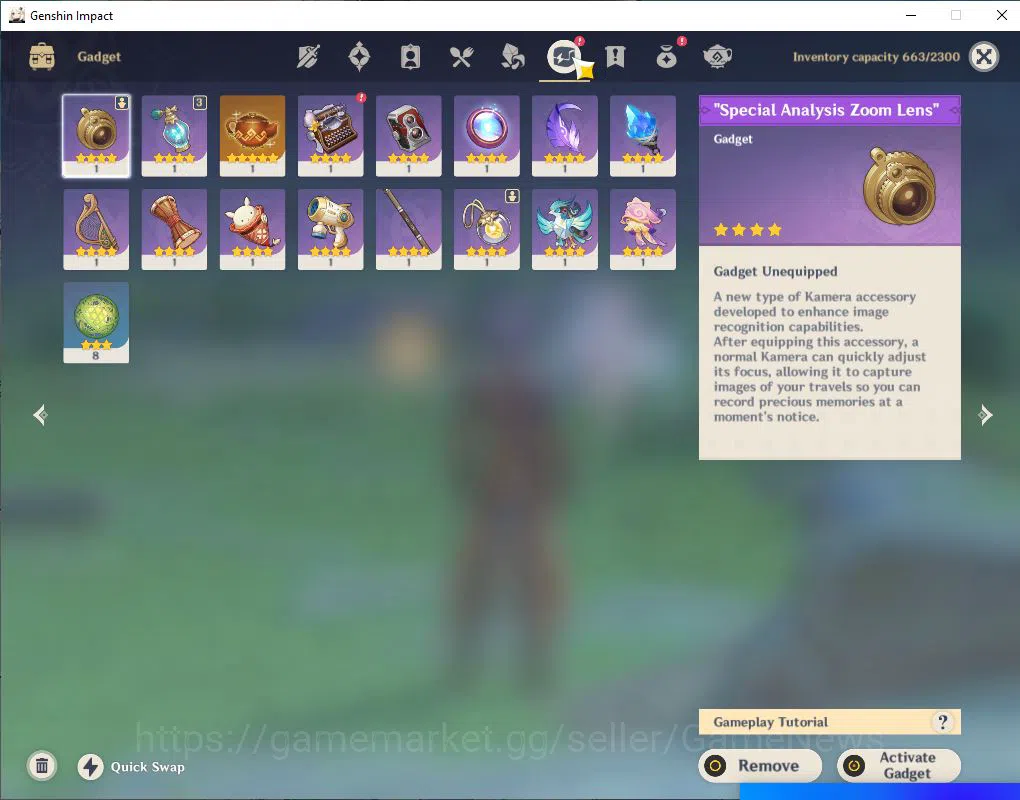Click the backpack inventory icon
Viewport: 1020px width, 800px height.
click(42, 57)
